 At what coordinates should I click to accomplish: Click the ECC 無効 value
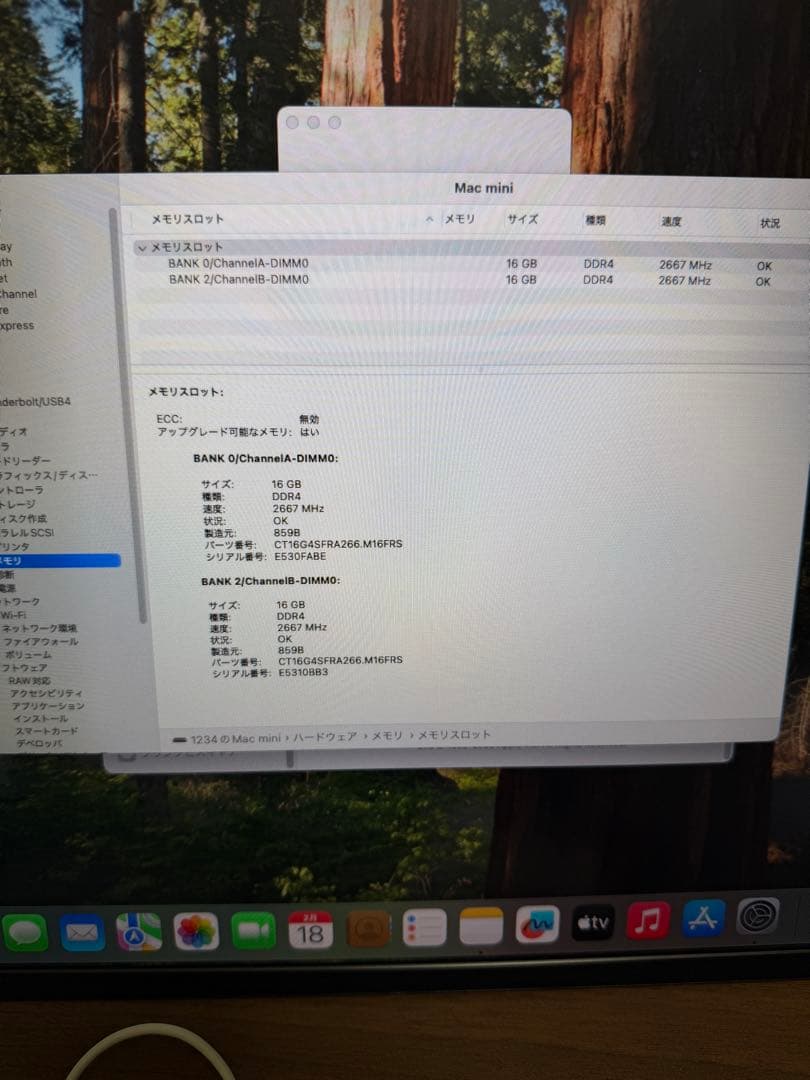coord(309,419)
